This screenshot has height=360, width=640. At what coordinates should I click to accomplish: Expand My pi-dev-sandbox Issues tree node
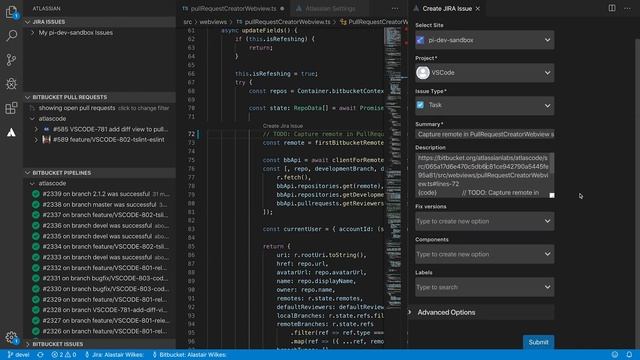[32, 33]
